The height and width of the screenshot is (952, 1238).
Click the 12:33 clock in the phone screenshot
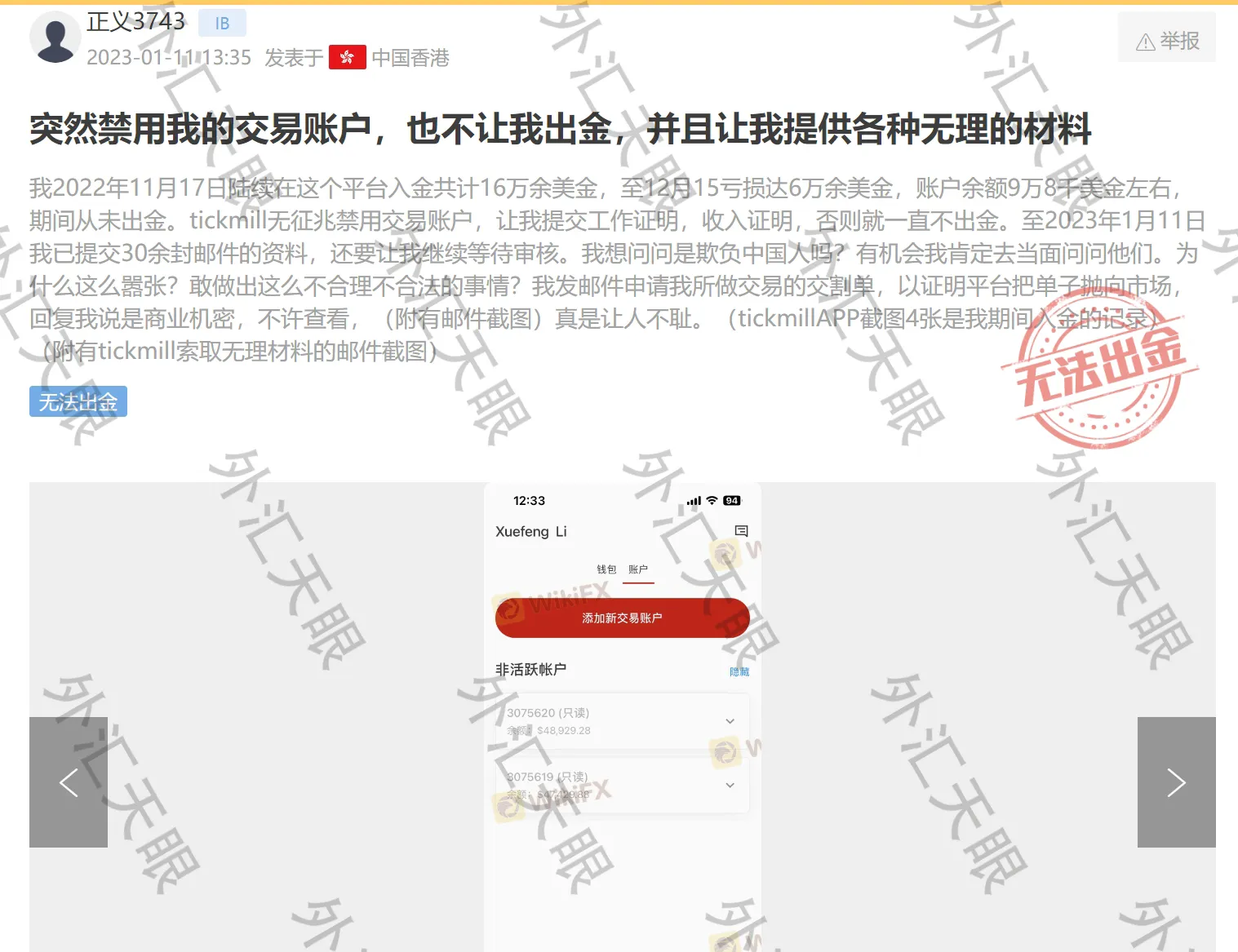point(529,500)
